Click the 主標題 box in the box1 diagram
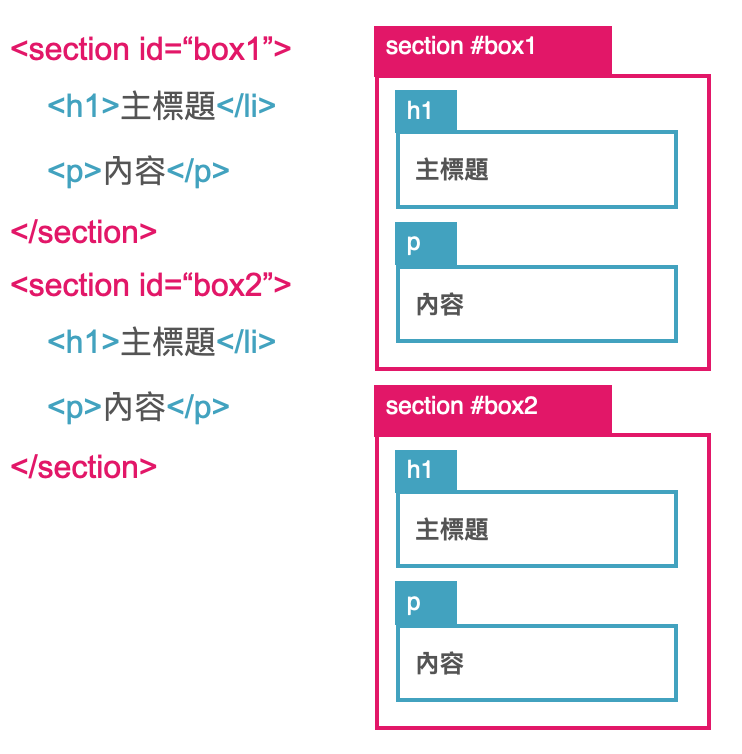 (x=536, y=169)
